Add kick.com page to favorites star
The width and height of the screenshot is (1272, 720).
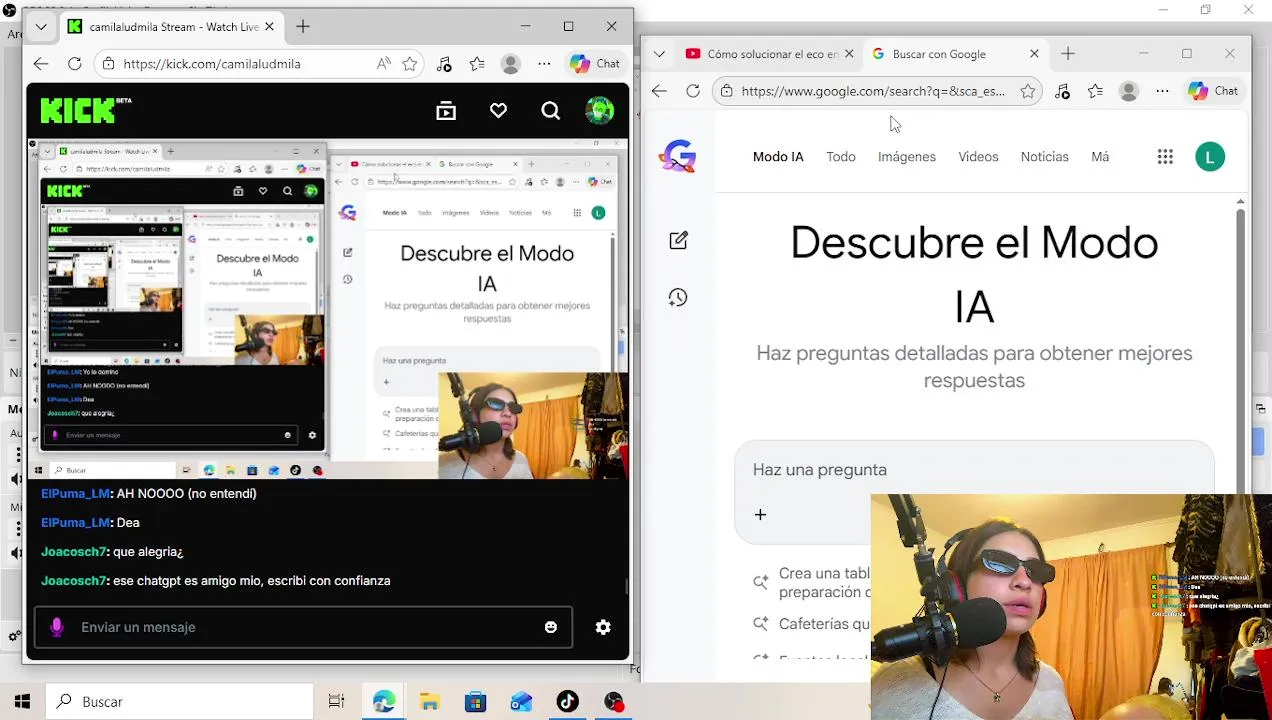[410, 64]
